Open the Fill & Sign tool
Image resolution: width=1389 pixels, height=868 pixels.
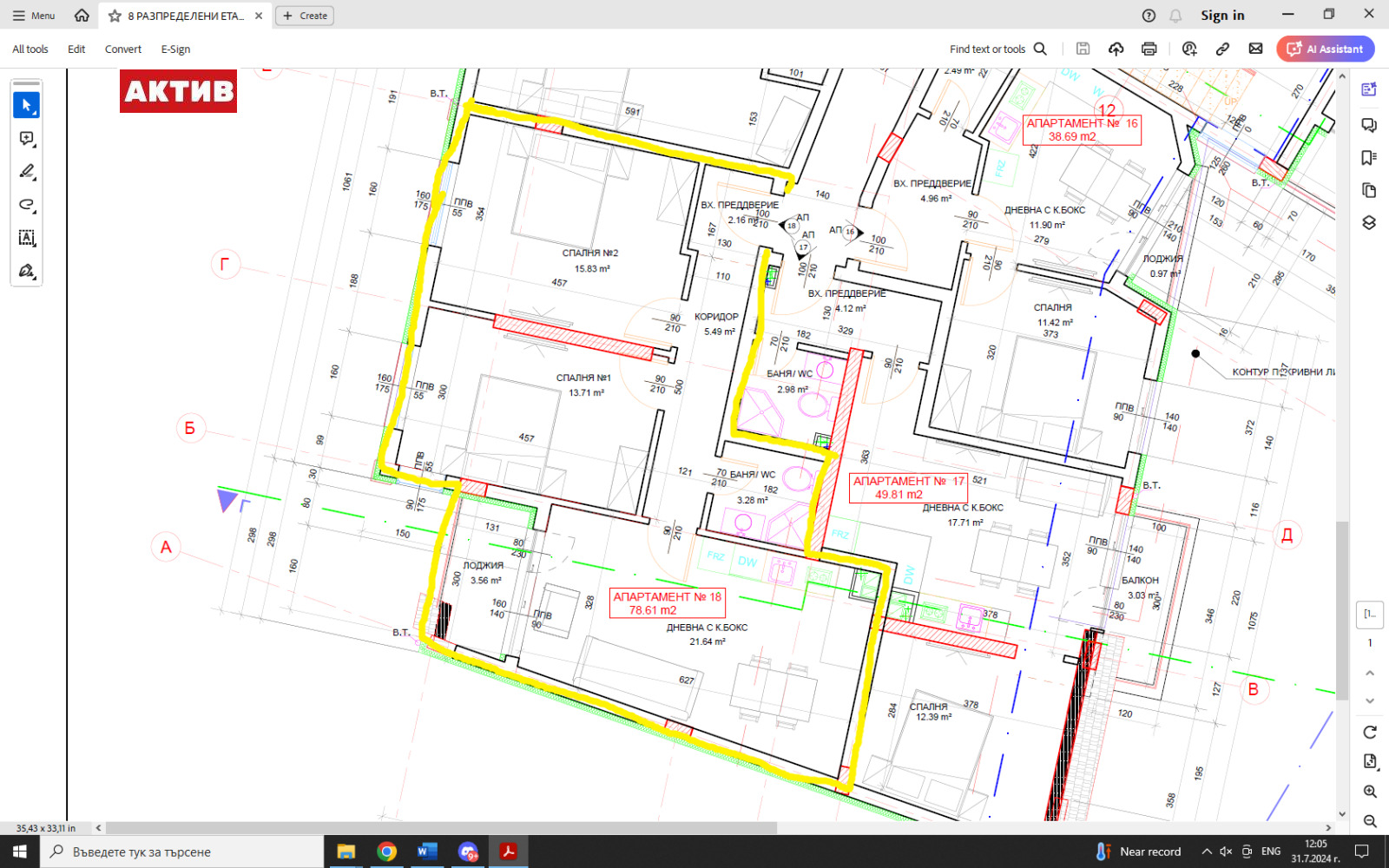(26, 272)
